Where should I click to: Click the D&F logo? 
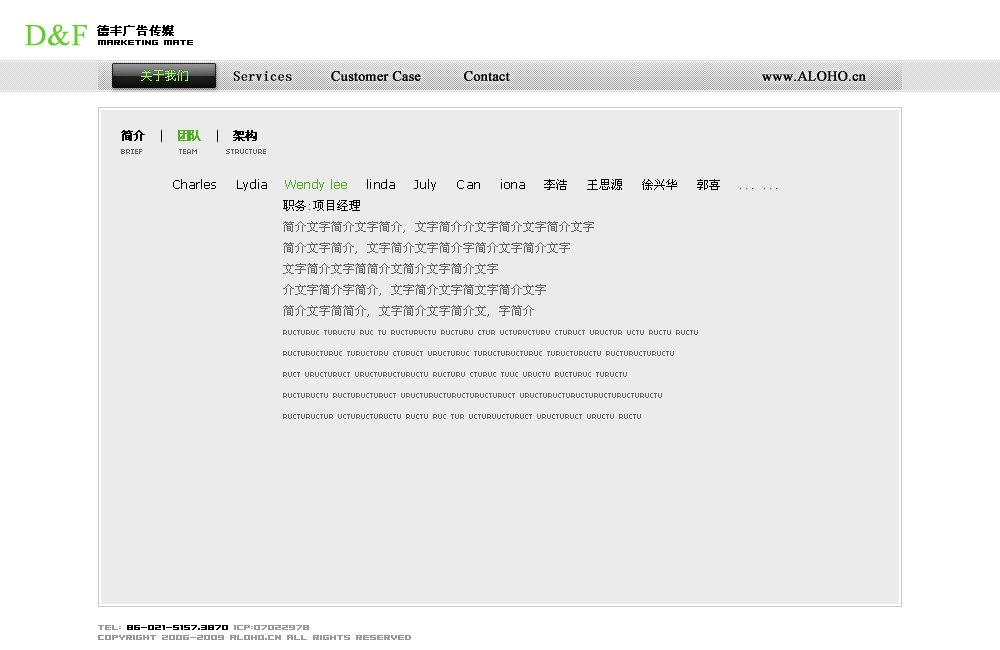55,35
